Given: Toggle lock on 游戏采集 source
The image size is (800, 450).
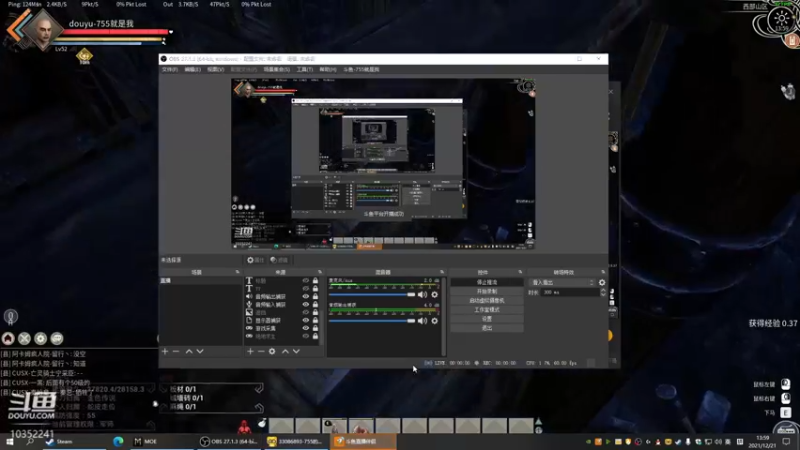Looking at the screenshot, I should tap(315, 328).
